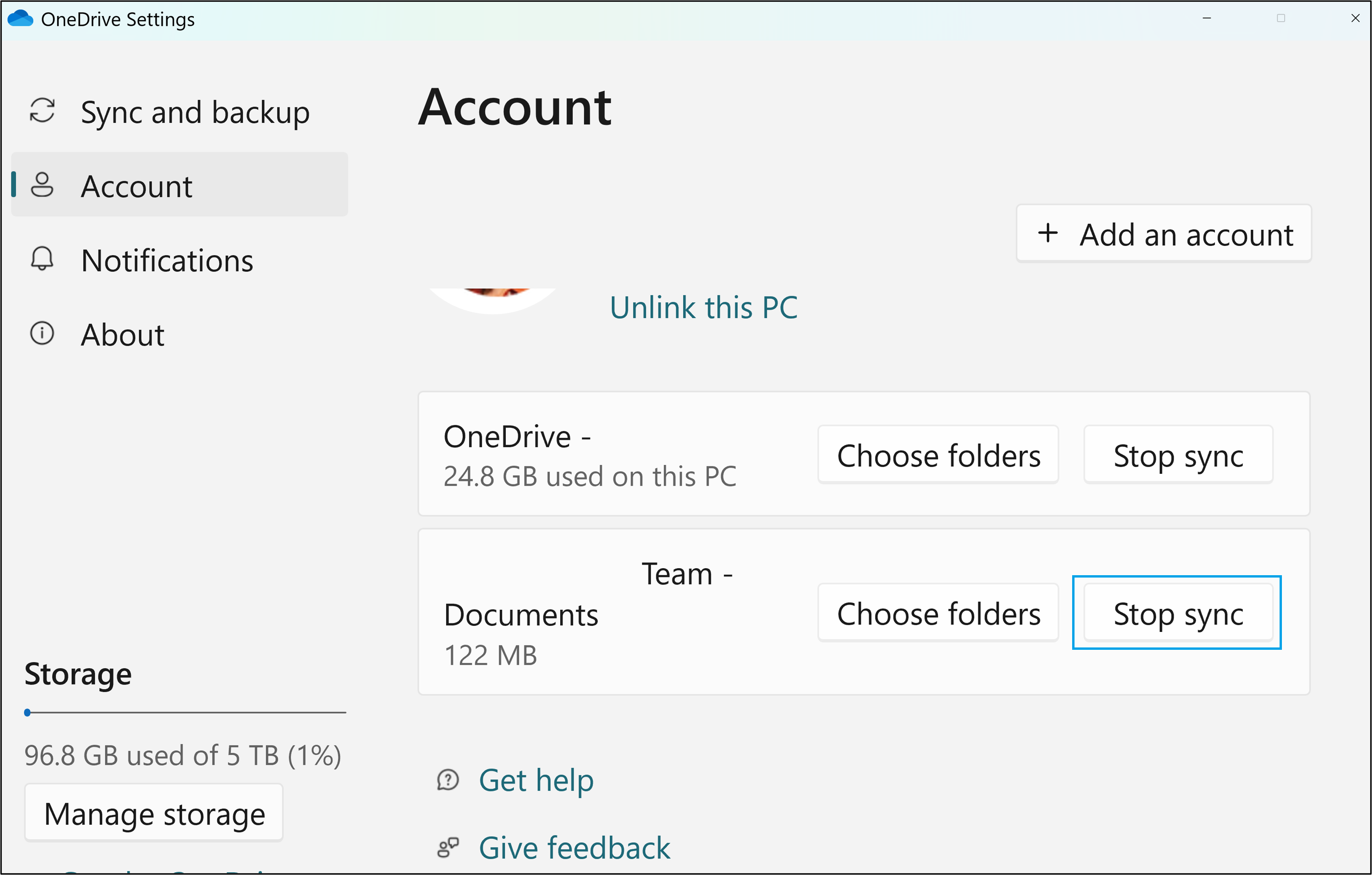Click the Unlink this PC link
This screenshot has width=1372, height=875.
click(704, 308)
